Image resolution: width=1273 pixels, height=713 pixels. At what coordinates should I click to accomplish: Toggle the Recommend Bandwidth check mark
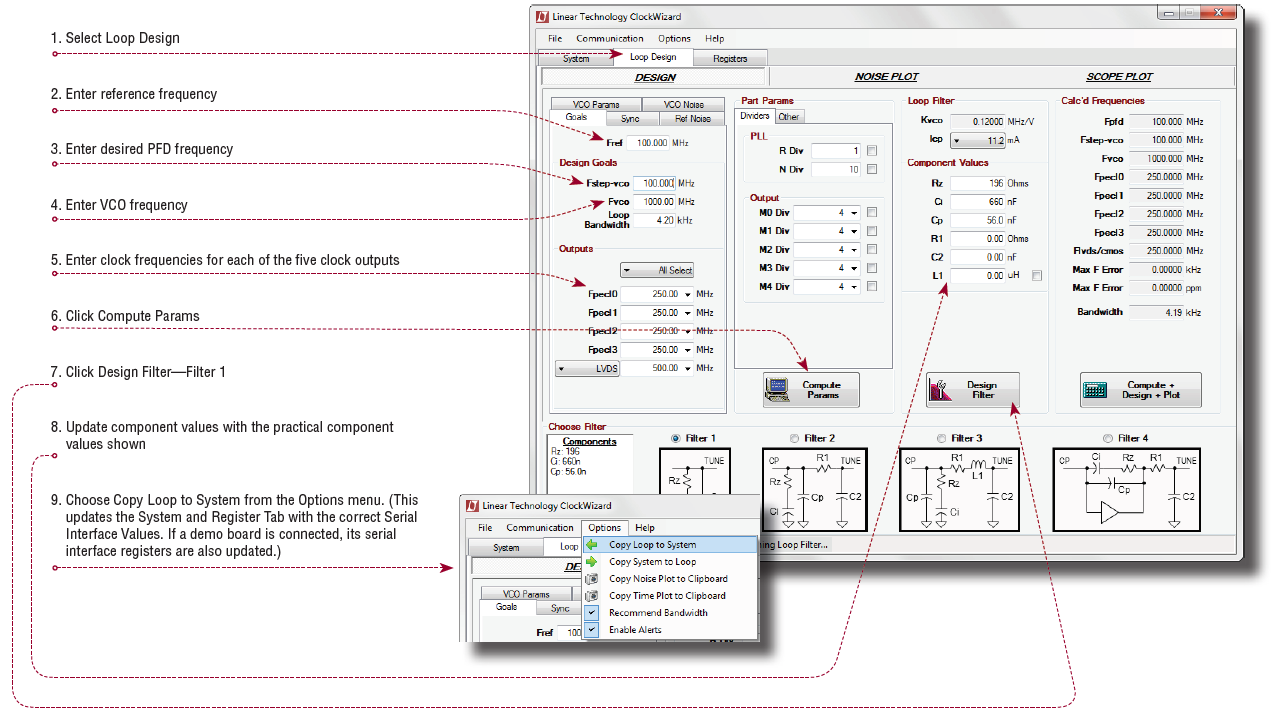(x=592, y=613)
